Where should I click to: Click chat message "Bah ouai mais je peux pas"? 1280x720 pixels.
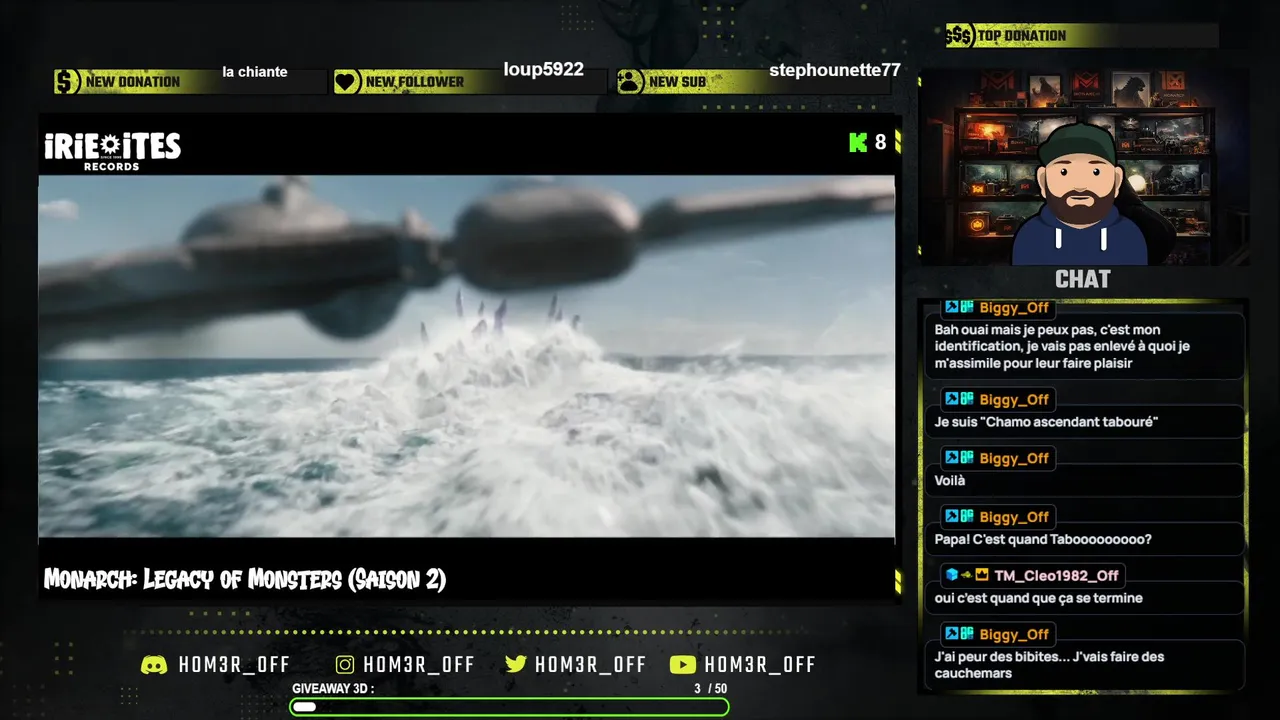pos(1062,346)
